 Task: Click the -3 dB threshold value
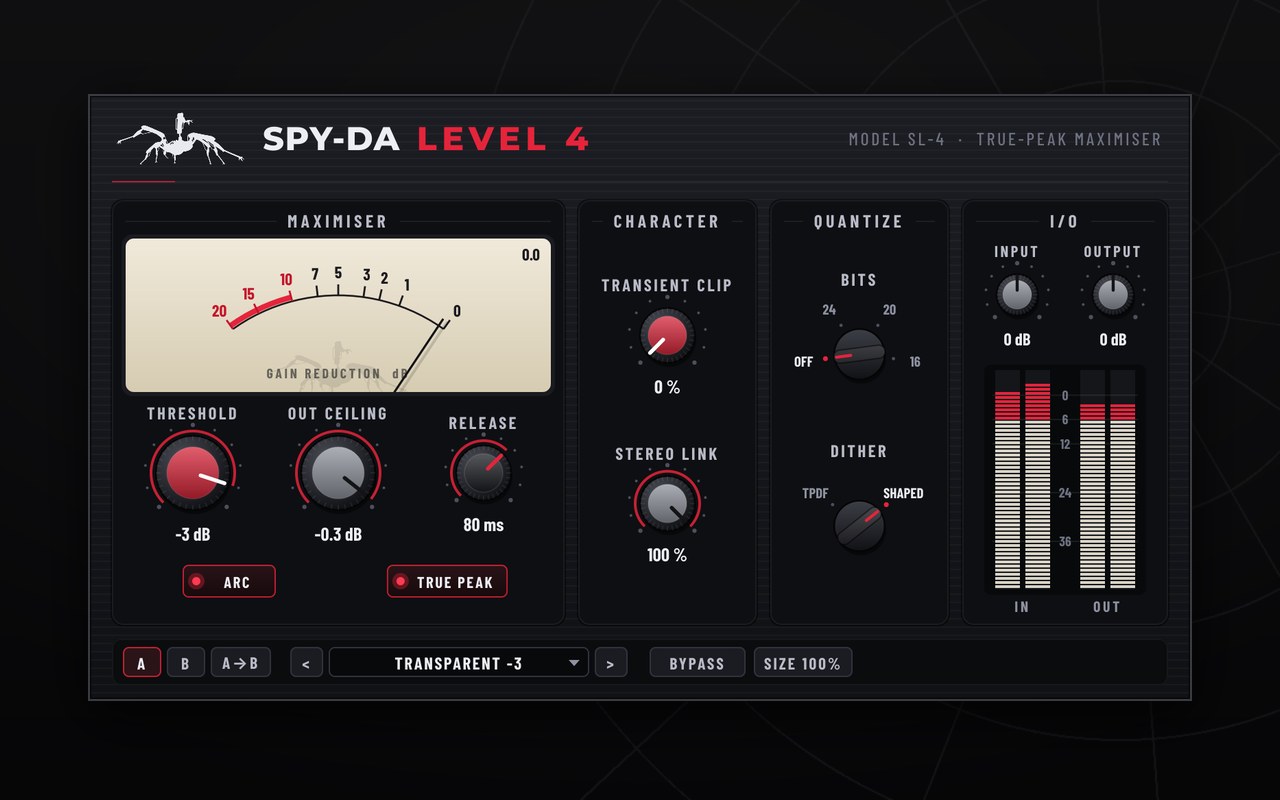192,534
